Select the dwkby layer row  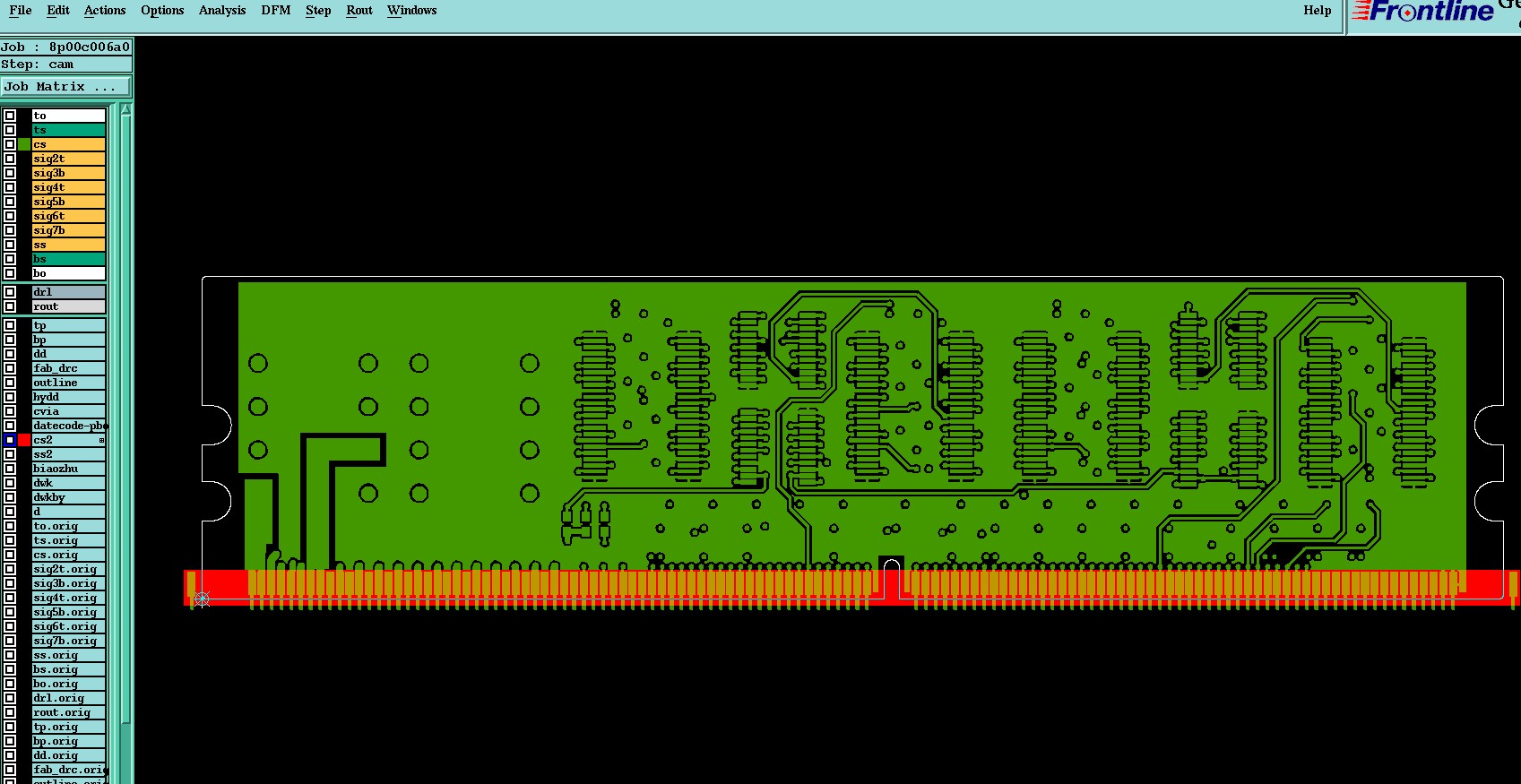click(69, 497)
